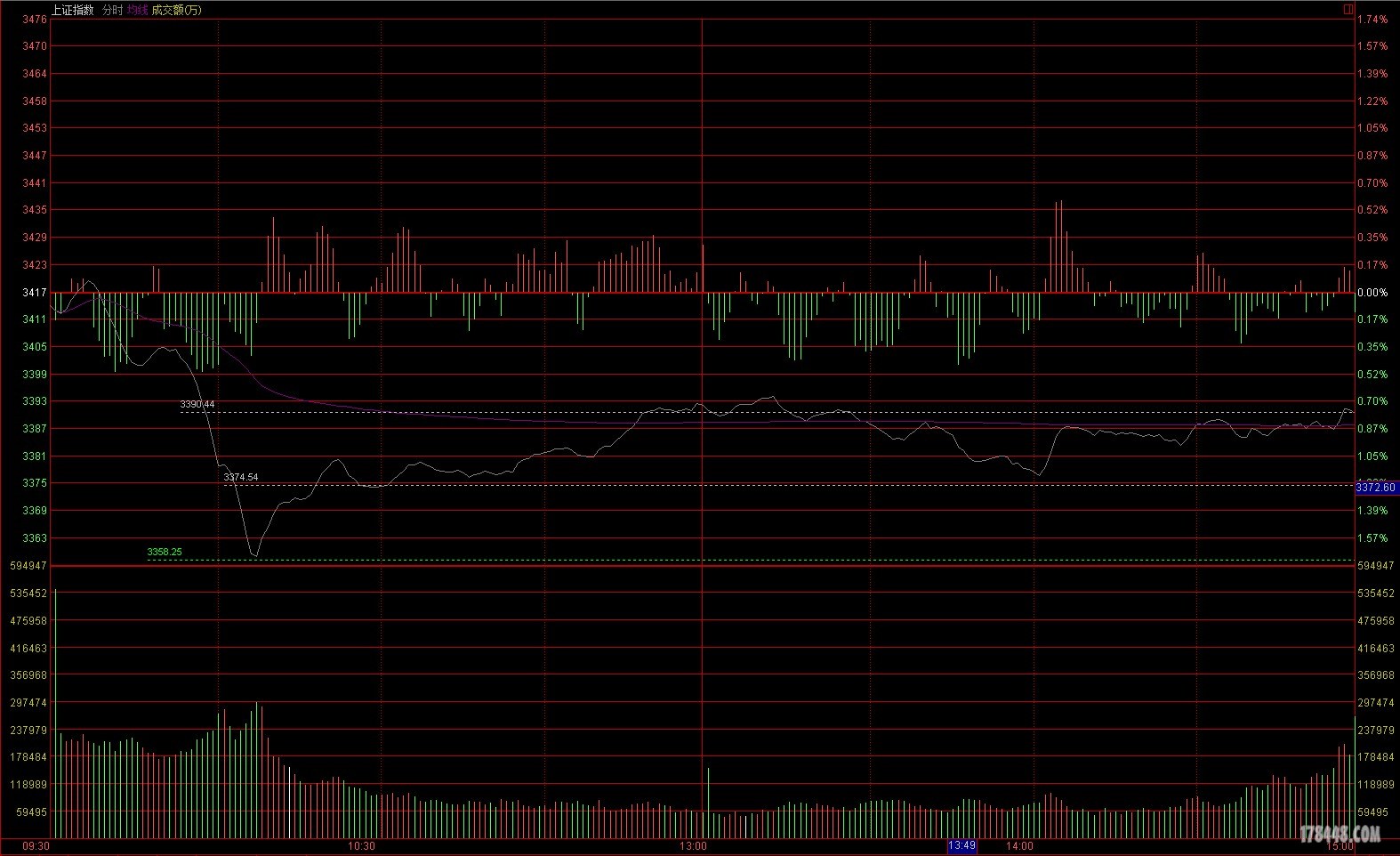Select the 上证指数 index title
Screen dimensions: 1400x856
[73, 10]
